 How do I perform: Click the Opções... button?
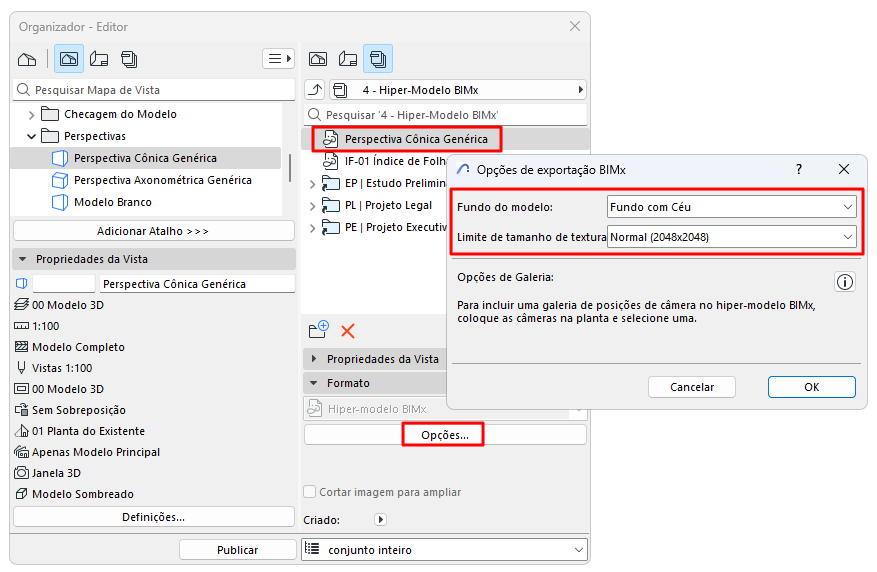click(445, 434)
